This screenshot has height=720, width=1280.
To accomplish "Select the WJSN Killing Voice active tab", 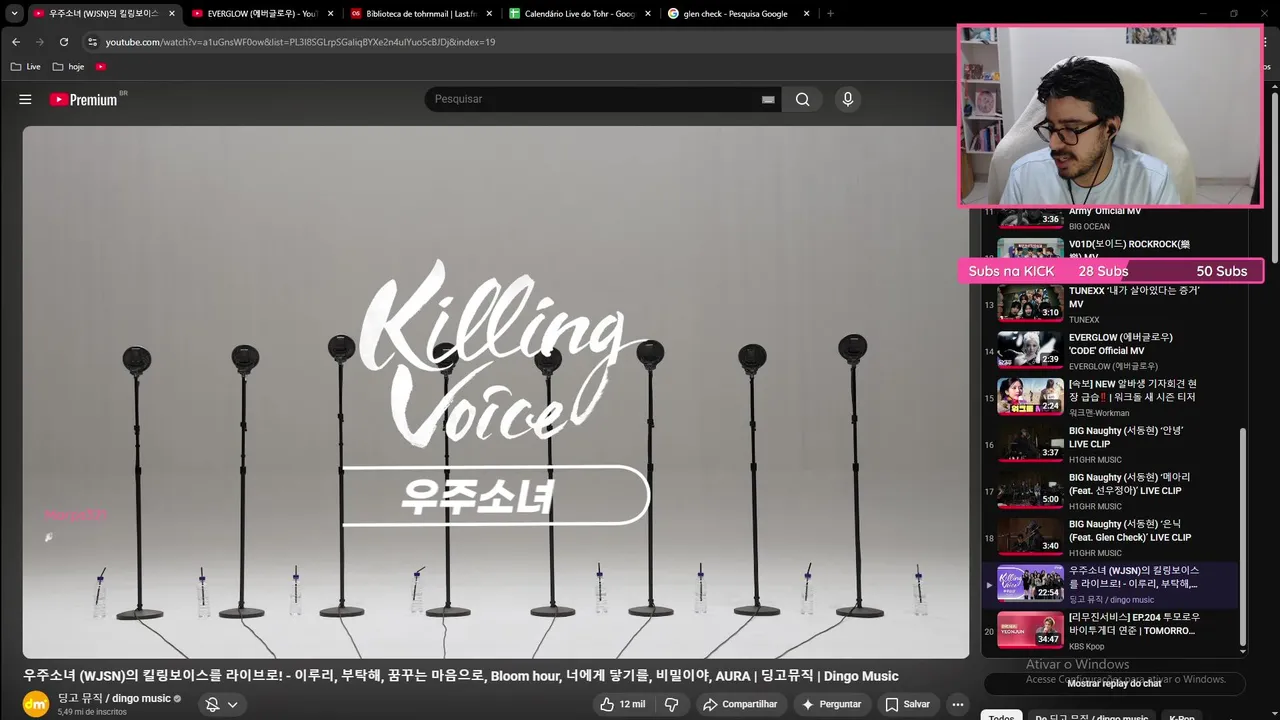I will pyautogui.click(x=103, y=14).
